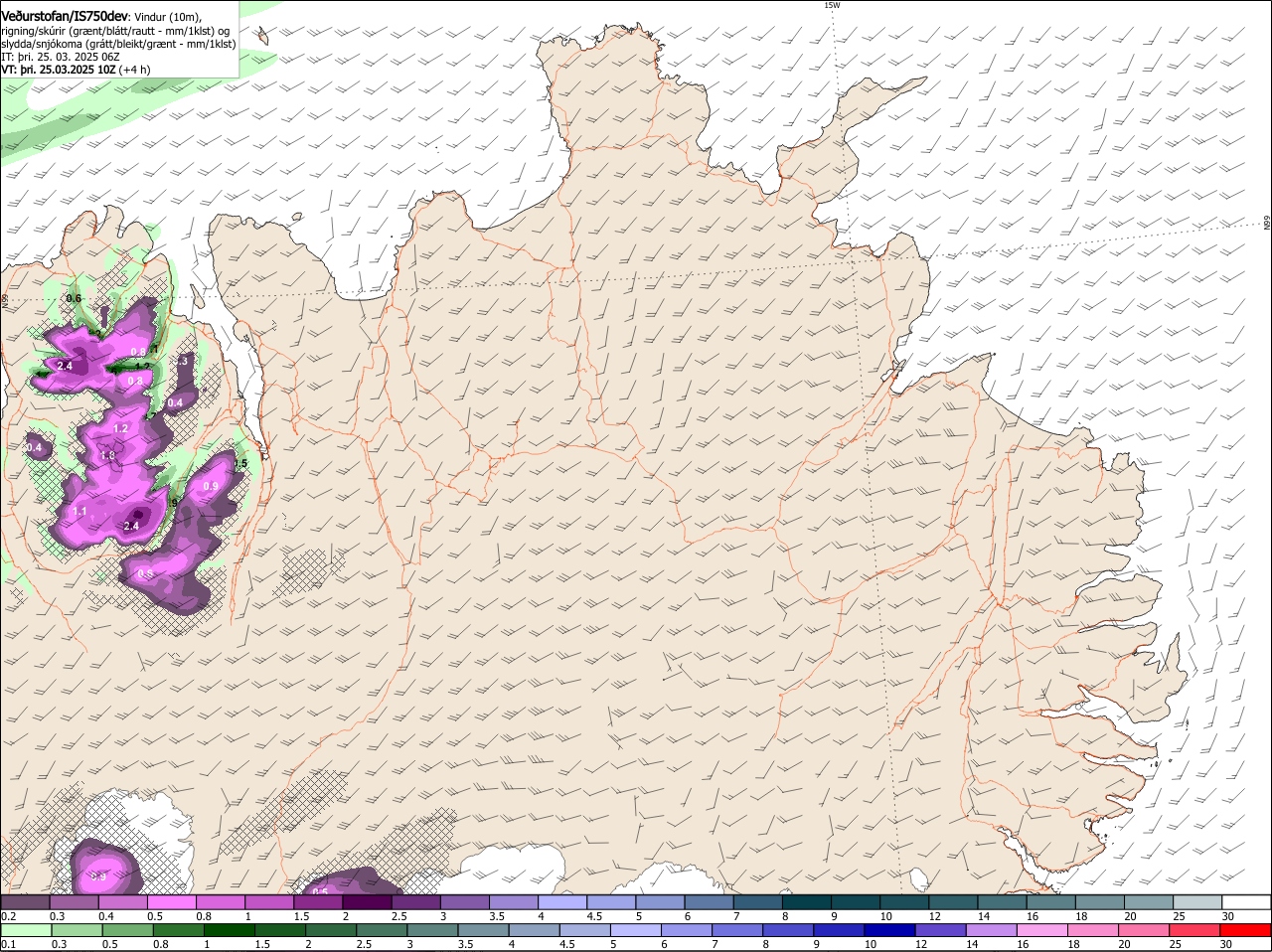This screenshot has width=1272, height=952.
Task: Click upper legend swatch between 4 and 4.5
Action: tap(562, 902)
